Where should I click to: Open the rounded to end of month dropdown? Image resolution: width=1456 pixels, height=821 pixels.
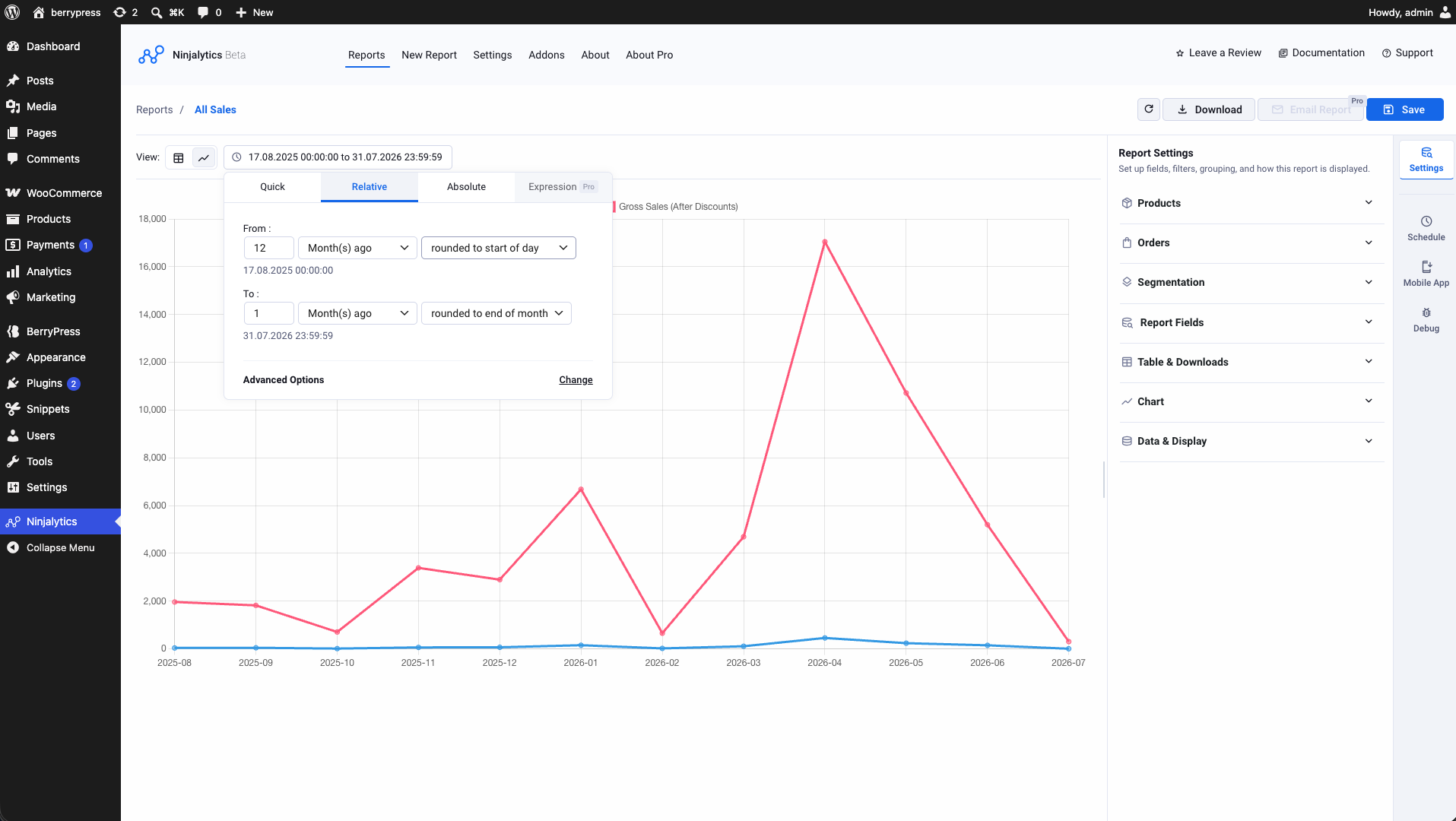tap(496, 313)
